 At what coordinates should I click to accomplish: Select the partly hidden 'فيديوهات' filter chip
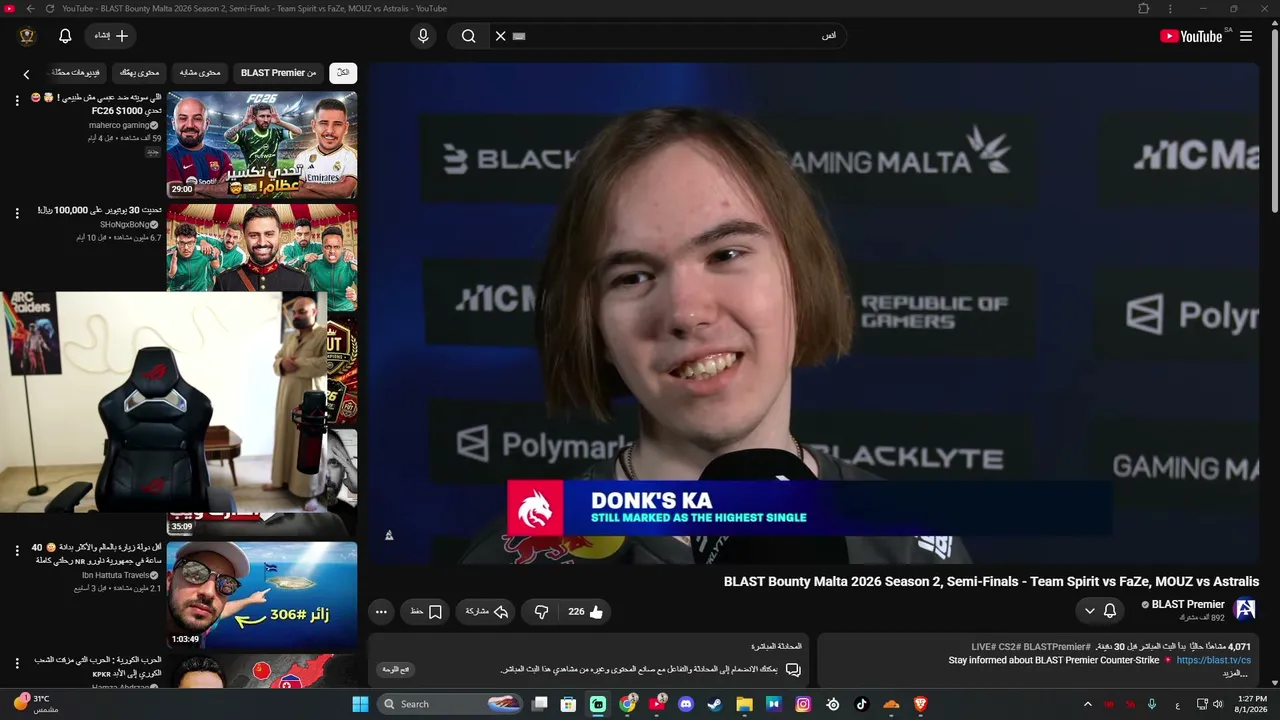click(x=76, y=73)
